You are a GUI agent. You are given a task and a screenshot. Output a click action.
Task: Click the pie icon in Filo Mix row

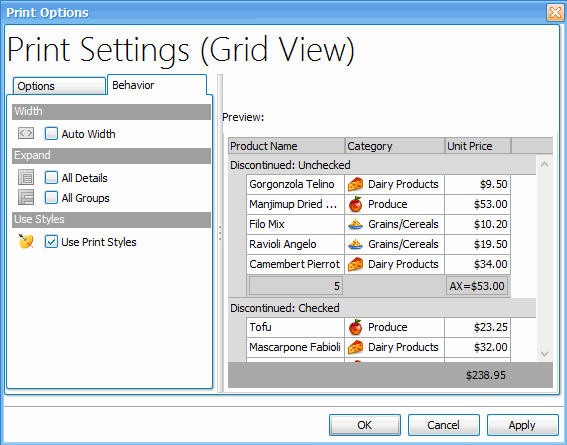[x=355, y=224]
